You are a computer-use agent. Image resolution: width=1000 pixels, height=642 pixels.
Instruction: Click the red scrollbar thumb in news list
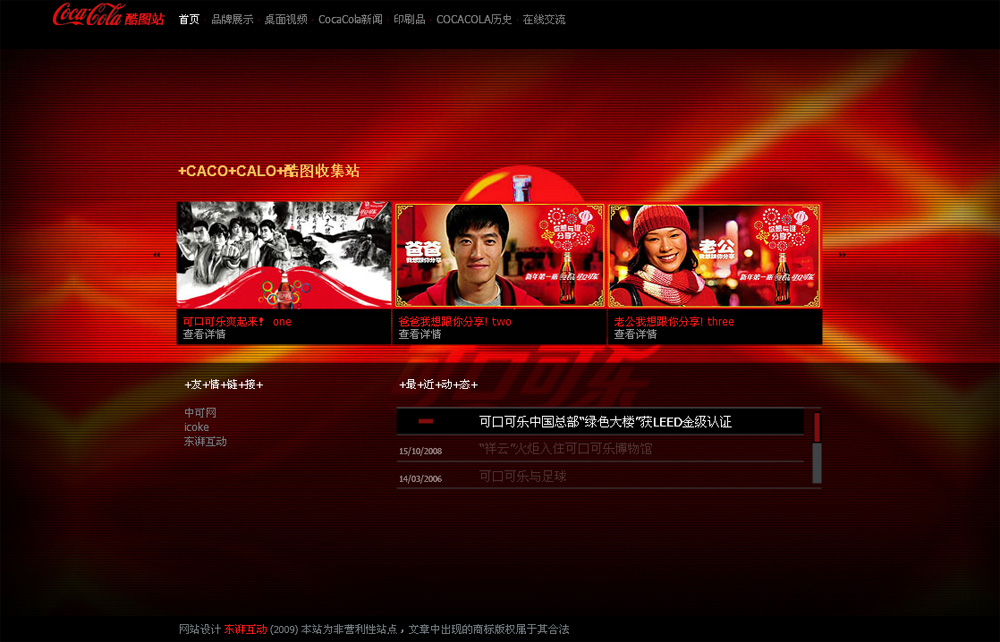point(817,427)
